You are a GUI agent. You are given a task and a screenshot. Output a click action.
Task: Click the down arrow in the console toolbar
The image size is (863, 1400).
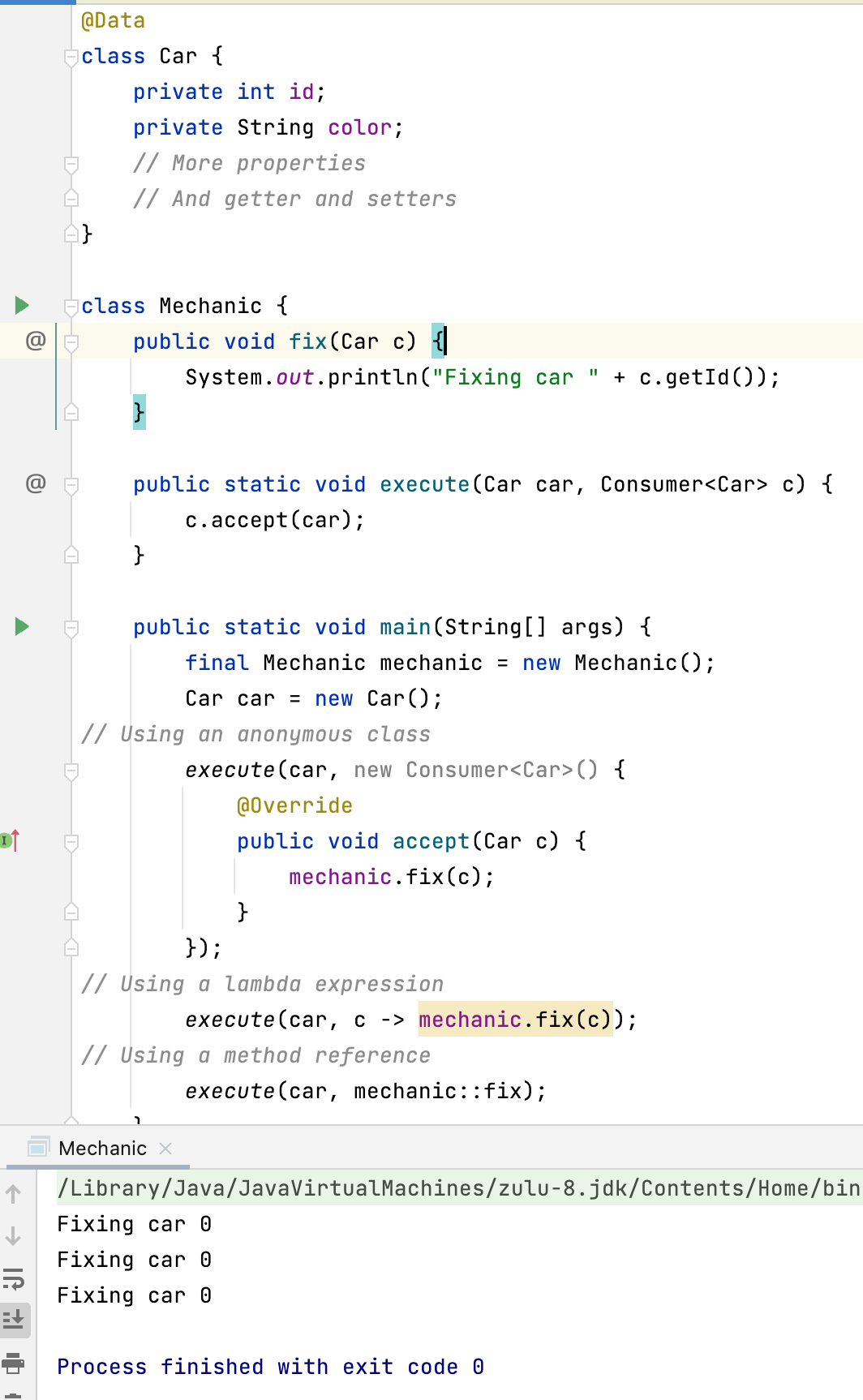click(14, 1237)
